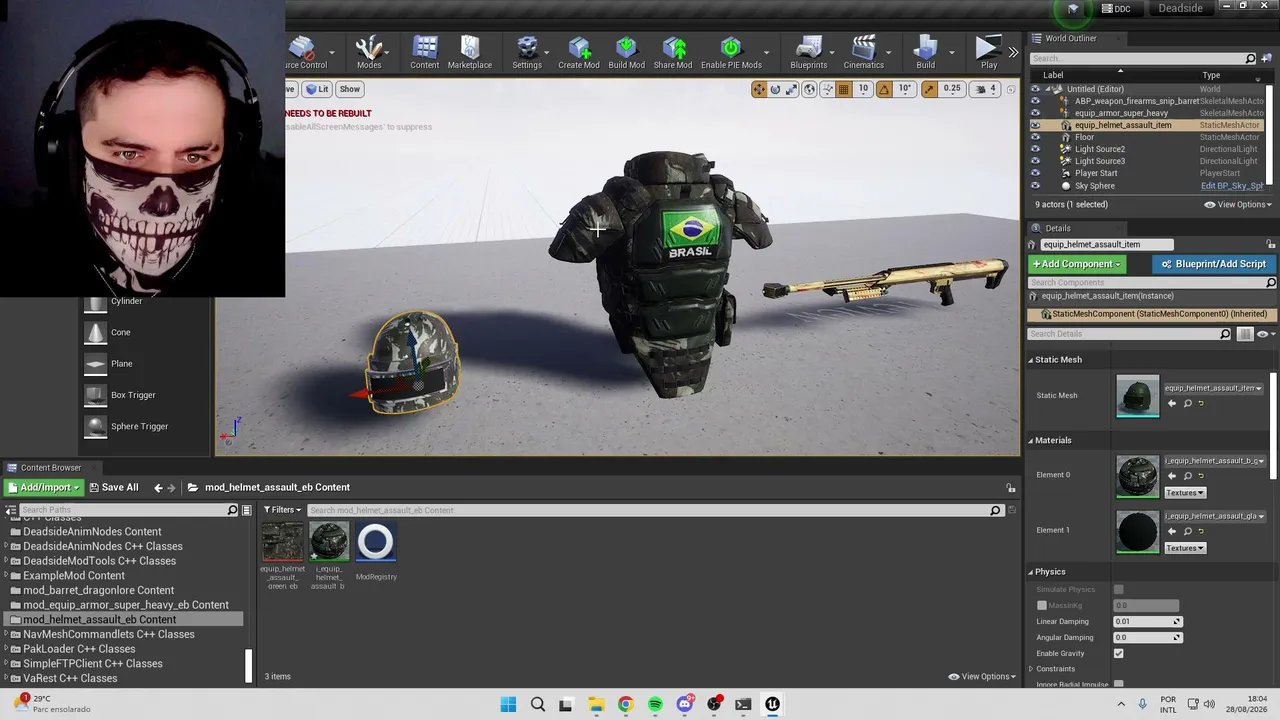Open Content browser from toolbar

tap(424, 52)
